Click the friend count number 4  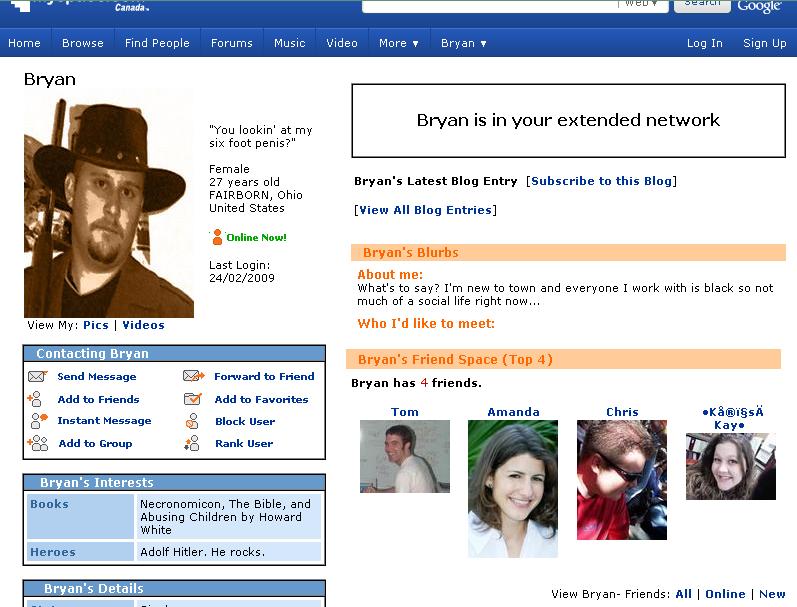click(424, 383)
